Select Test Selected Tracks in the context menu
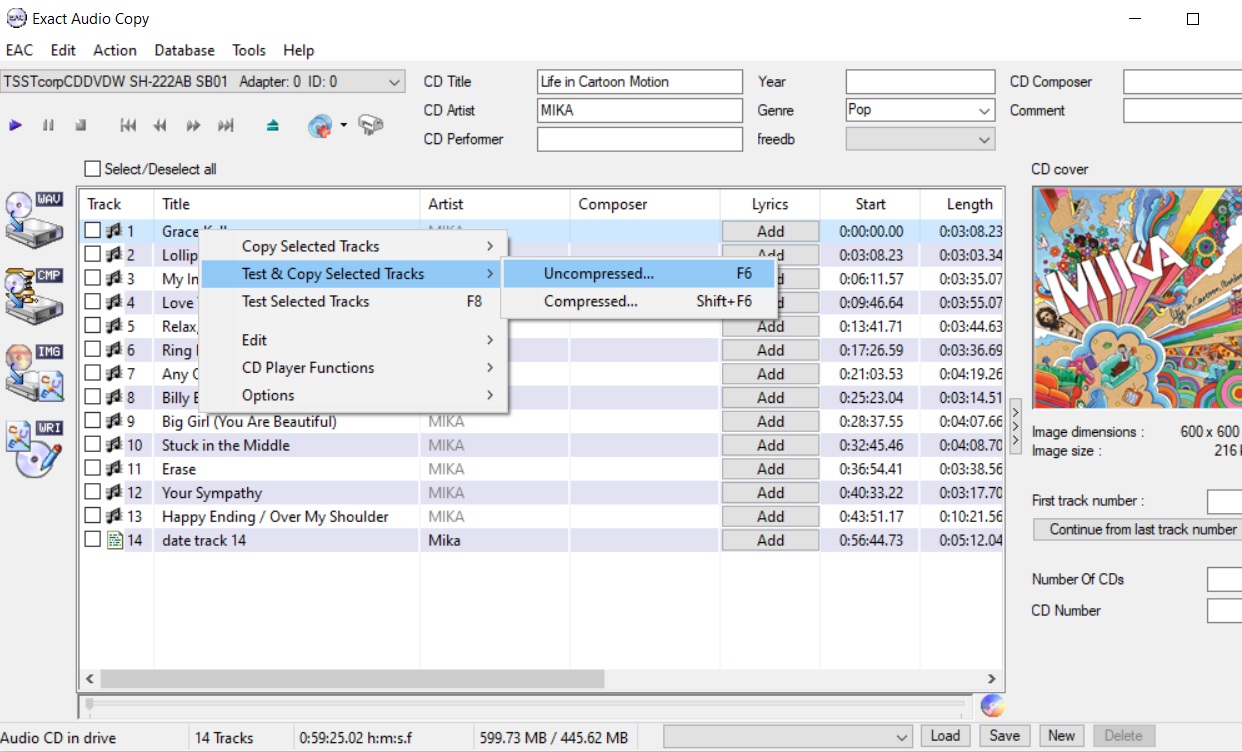The image size is (1242, 752). tap(355, 301)
